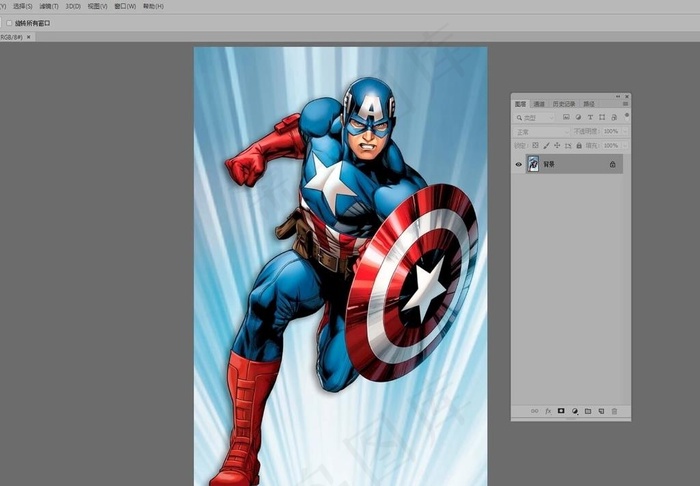Toggle prevent artboard auto-nesting lock icon
This screenshot has width=700, height=486.
pos(568,145)
